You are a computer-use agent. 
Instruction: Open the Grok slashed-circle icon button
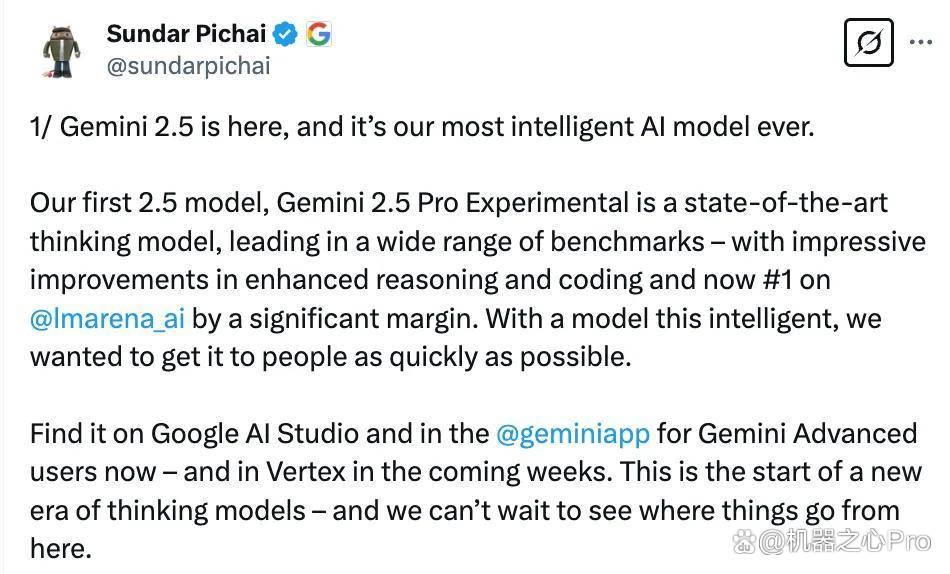tap(868, 42)
